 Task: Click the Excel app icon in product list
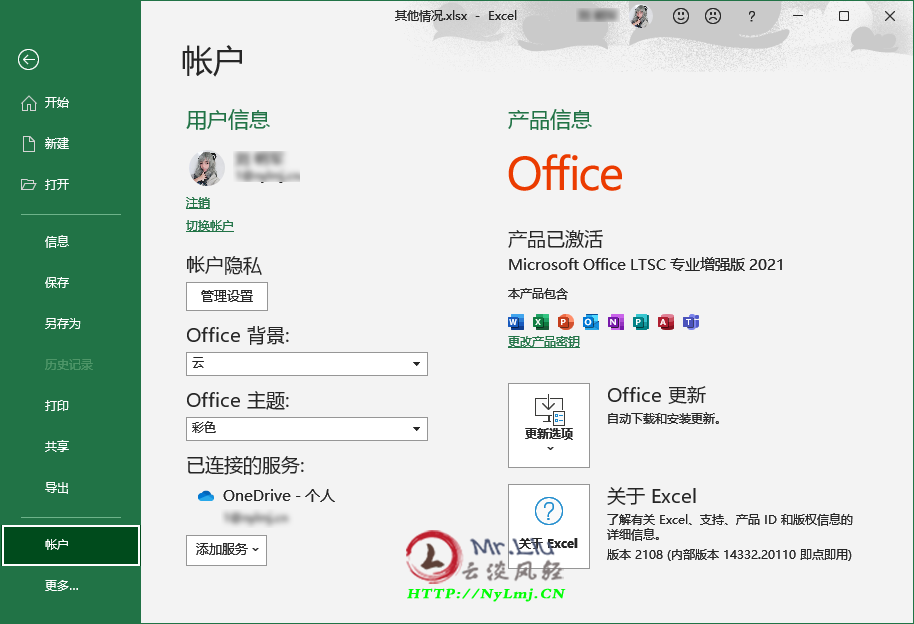[540, 322]
